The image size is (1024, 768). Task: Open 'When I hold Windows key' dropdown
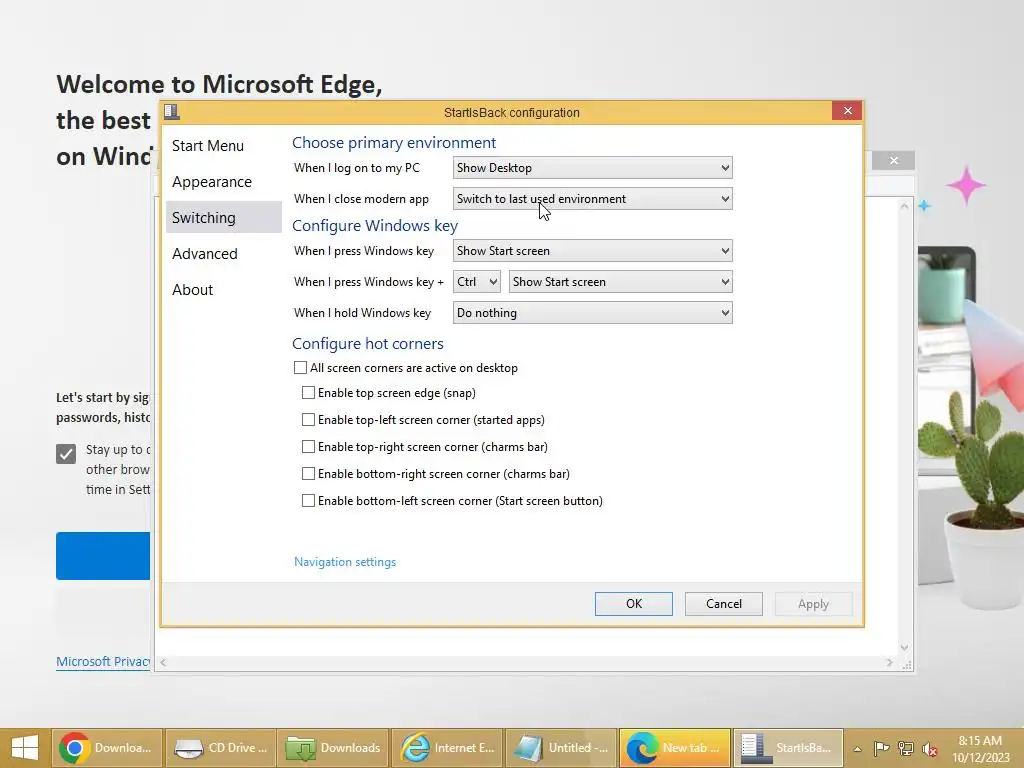[592, 313]
